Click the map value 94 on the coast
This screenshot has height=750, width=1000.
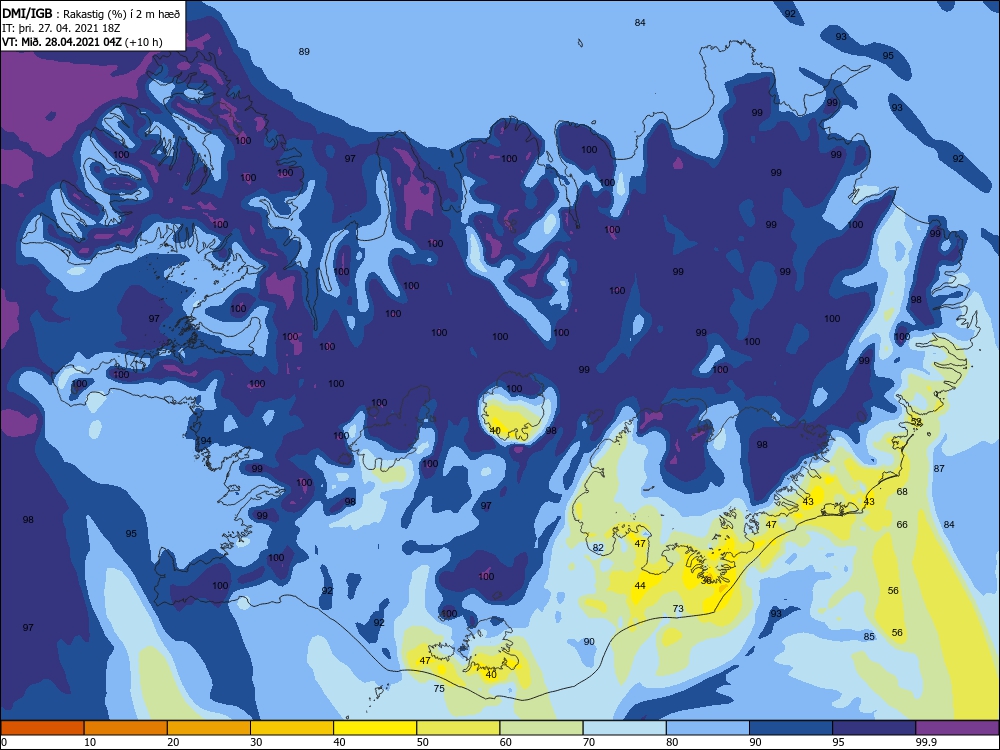pyautogui.click(x=206, y=441)
